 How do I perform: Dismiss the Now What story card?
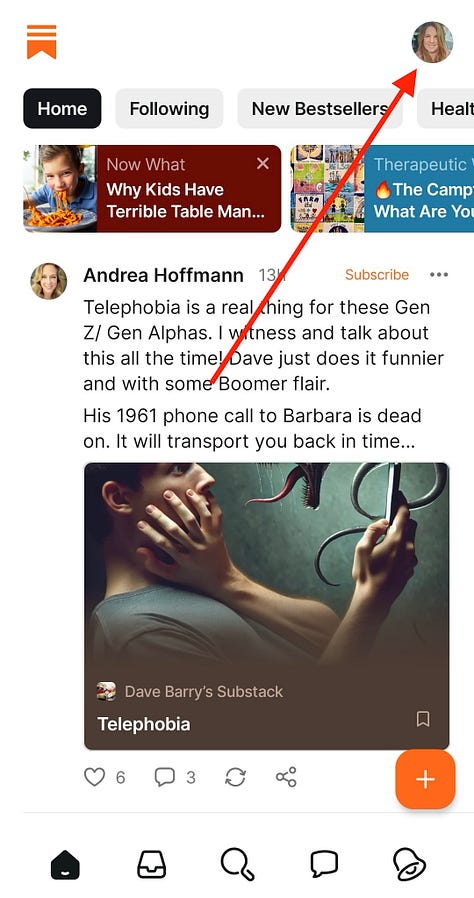[x=263, y=164]
